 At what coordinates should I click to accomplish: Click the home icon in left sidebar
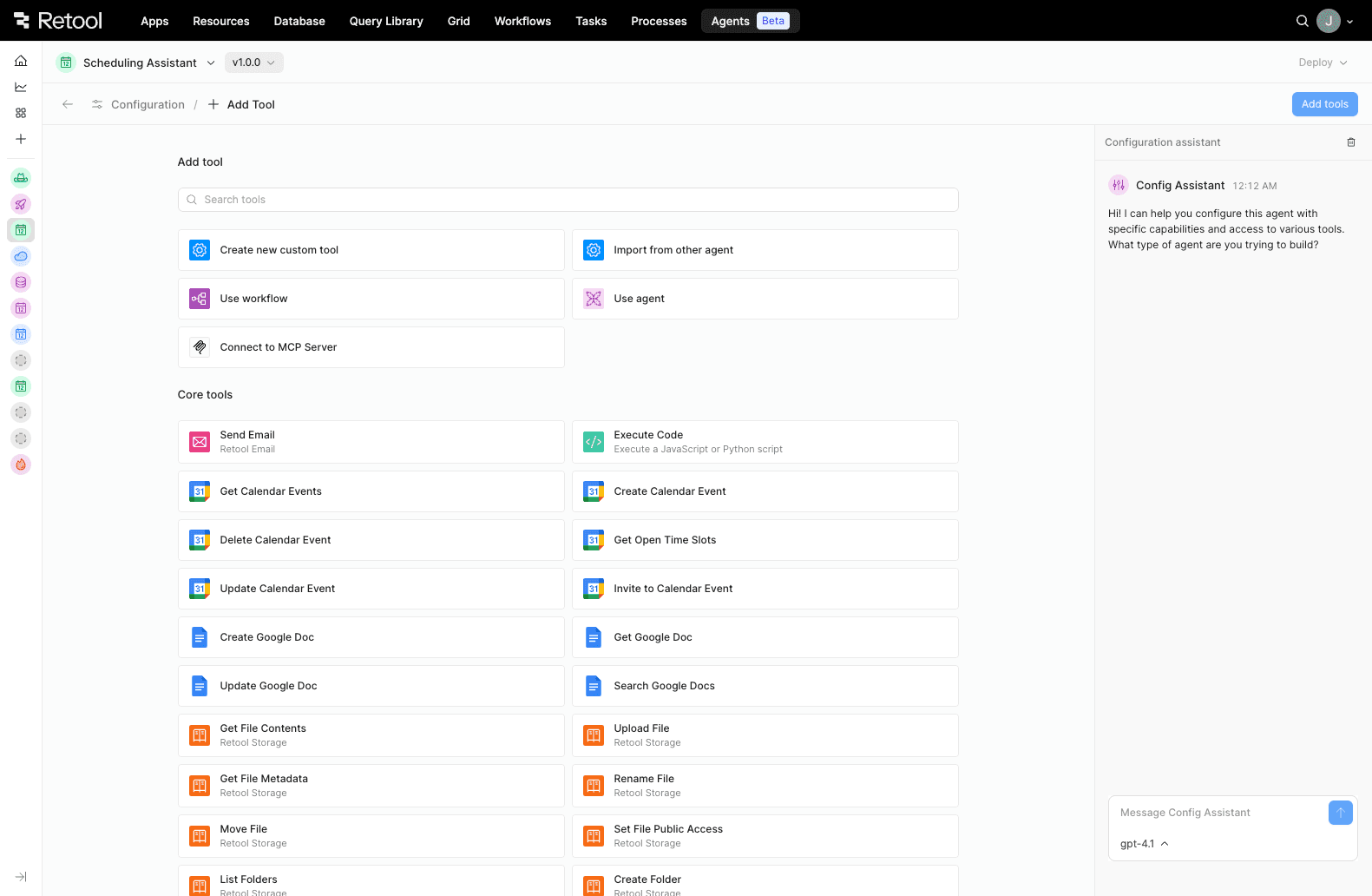pyautogui.click(x=21, y=61)
